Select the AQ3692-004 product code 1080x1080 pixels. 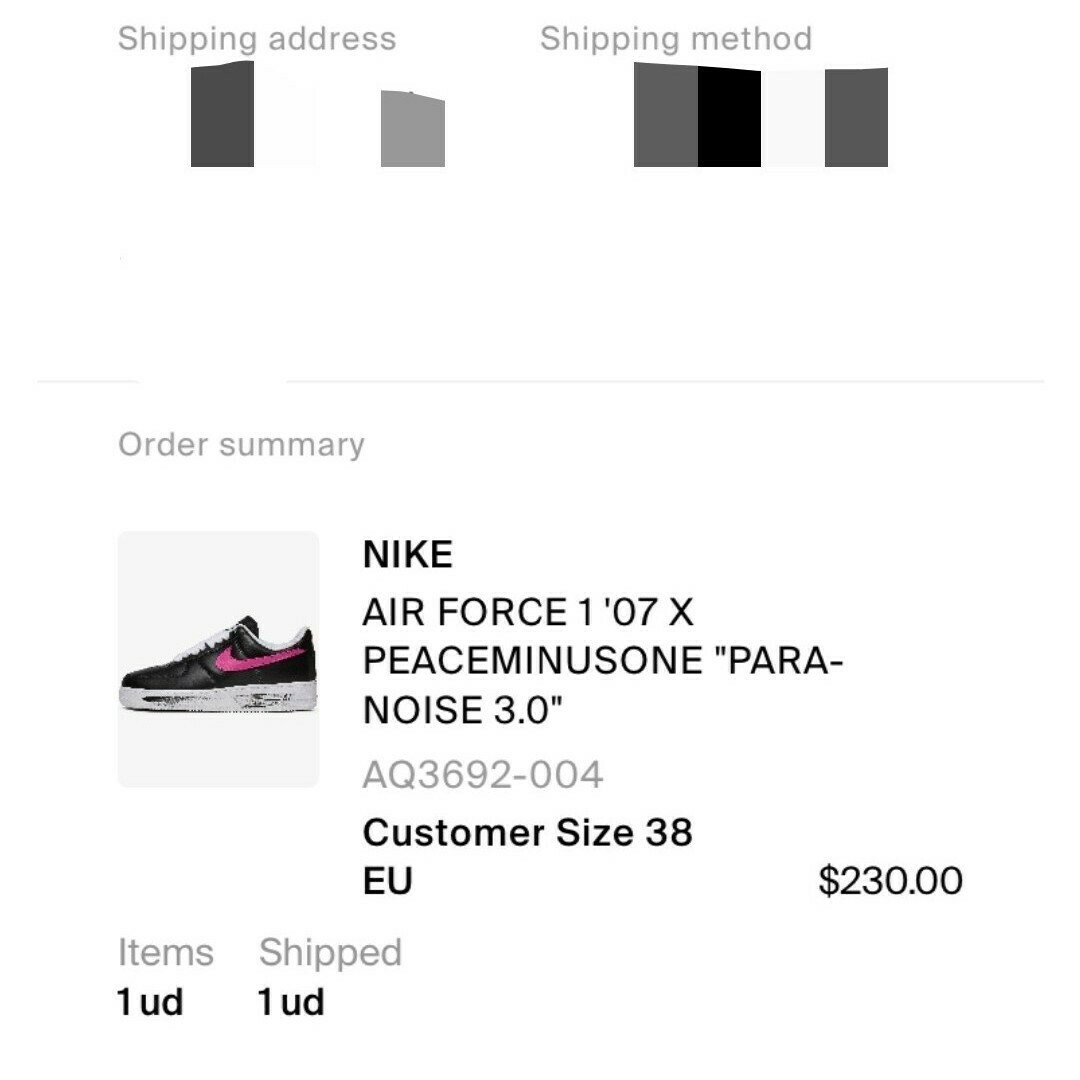click(x=483, y=774)
